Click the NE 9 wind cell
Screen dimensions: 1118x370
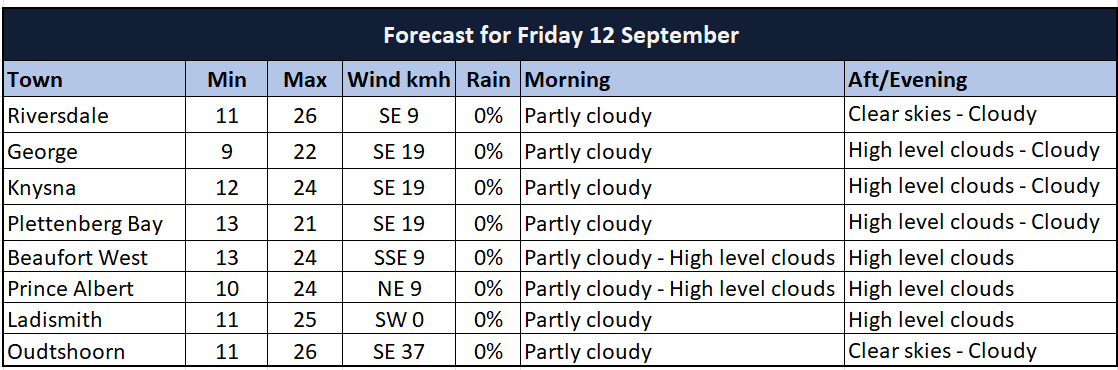[399, 288]
